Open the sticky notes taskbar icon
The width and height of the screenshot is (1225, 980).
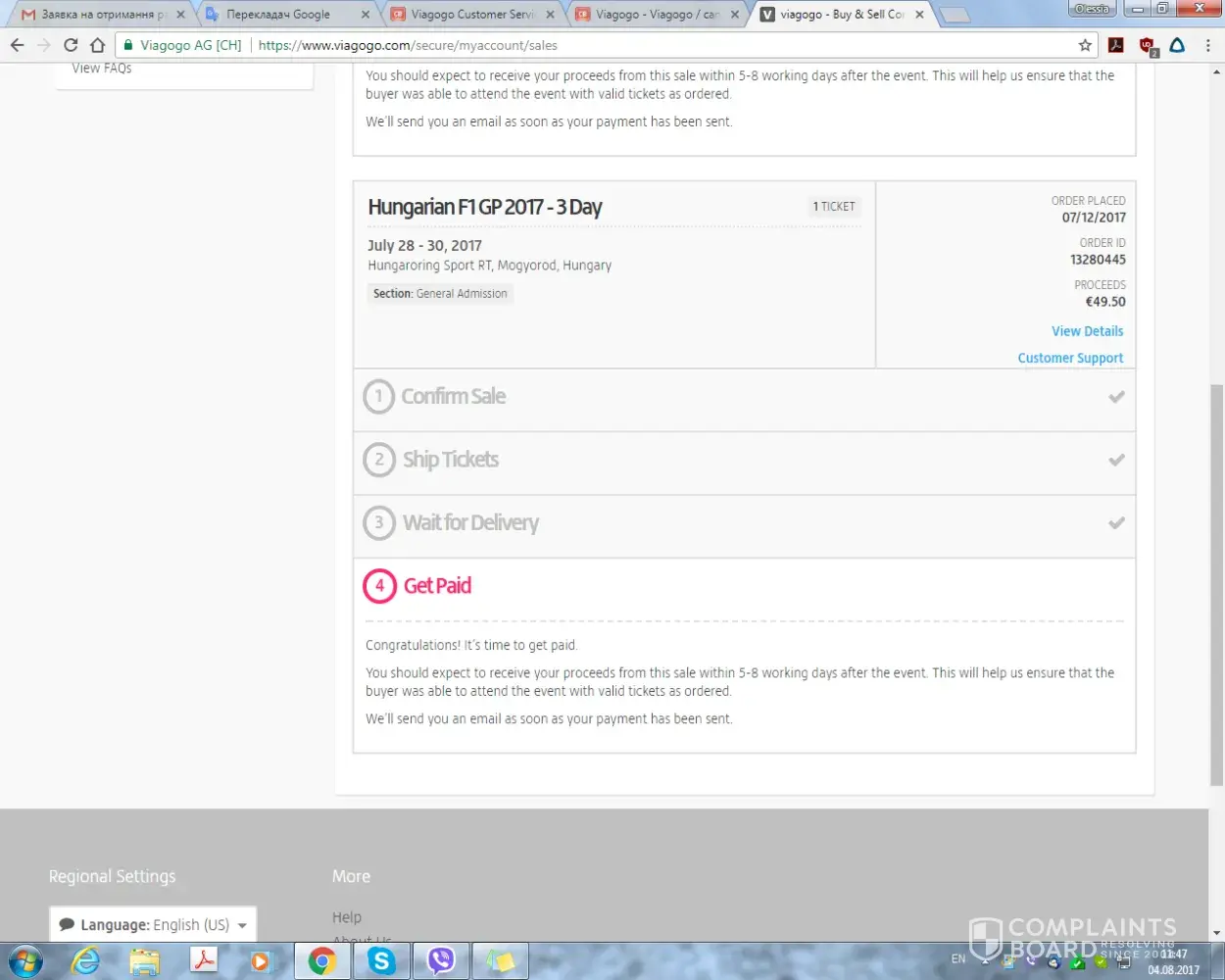pos(500,961)
